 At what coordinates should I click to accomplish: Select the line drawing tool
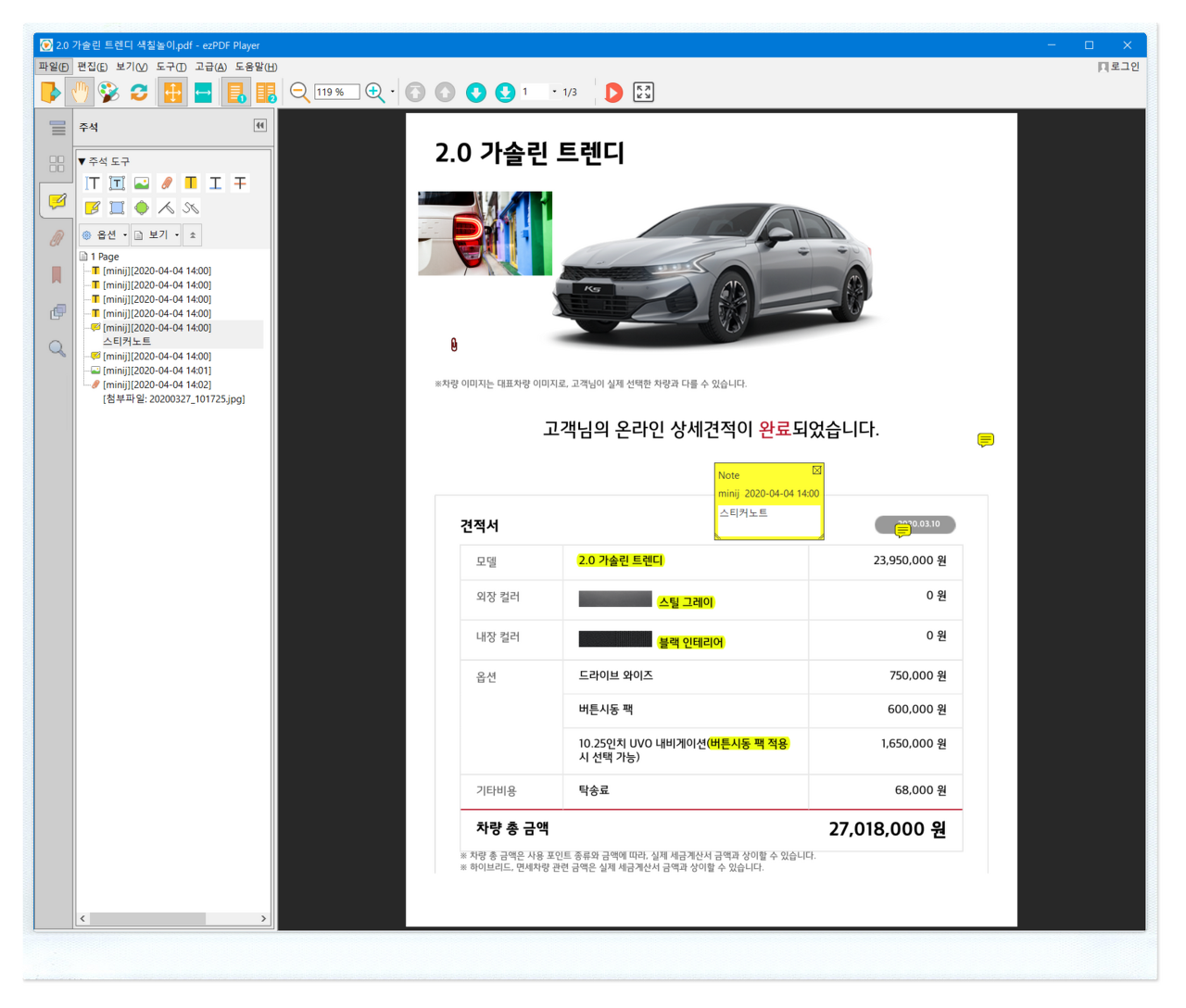[x=167, y=208]
